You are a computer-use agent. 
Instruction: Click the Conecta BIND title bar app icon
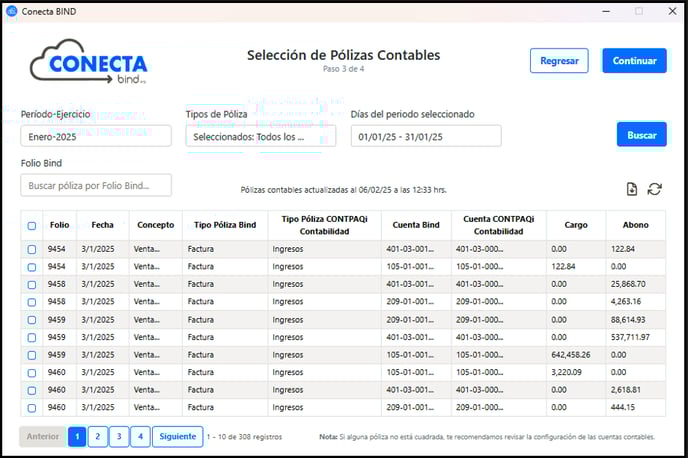click(x=12, y=11)
